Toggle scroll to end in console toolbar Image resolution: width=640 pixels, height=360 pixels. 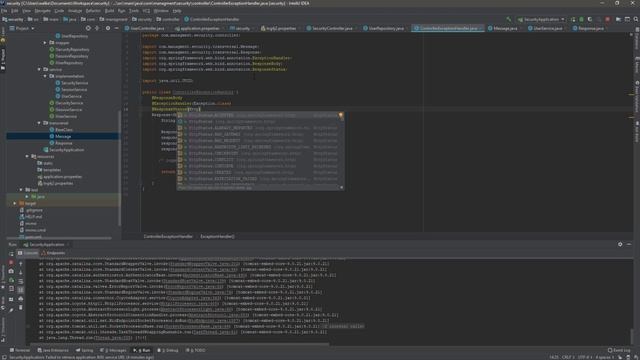21,290
